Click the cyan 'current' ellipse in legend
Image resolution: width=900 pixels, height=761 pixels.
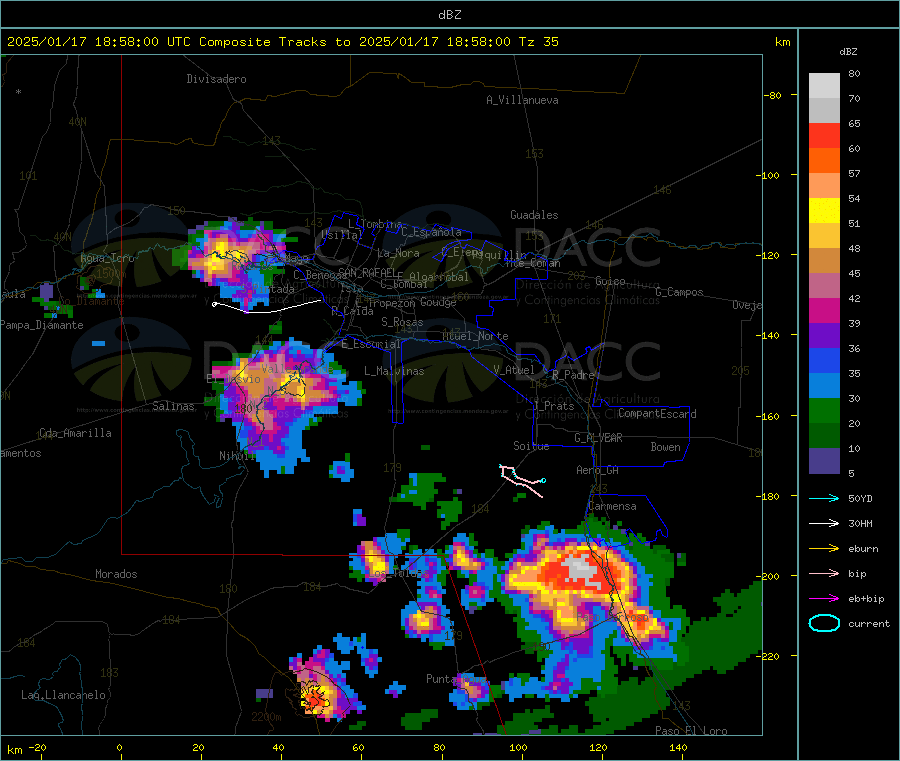(x=824, y=623)
